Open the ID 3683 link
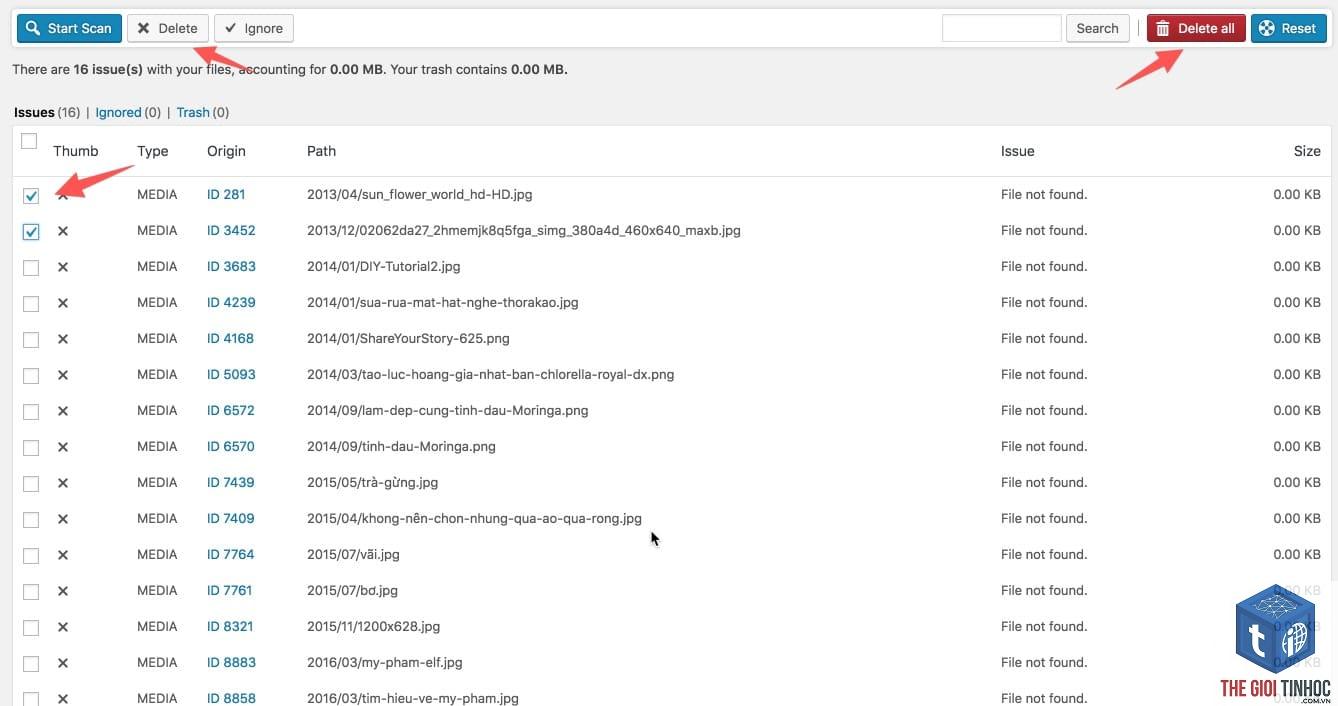The height and width of the screenshot is (706, 1338). pos(231,266)
